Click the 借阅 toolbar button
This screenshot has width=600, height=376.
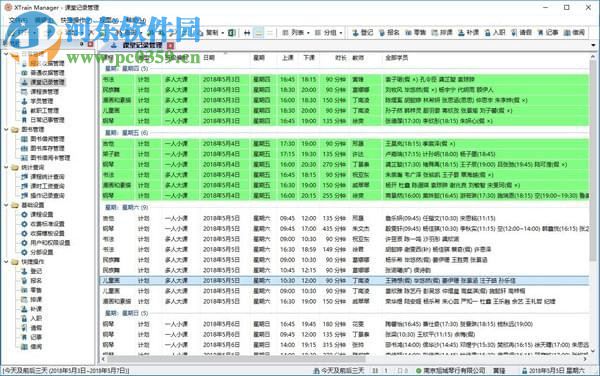point(575,33)
